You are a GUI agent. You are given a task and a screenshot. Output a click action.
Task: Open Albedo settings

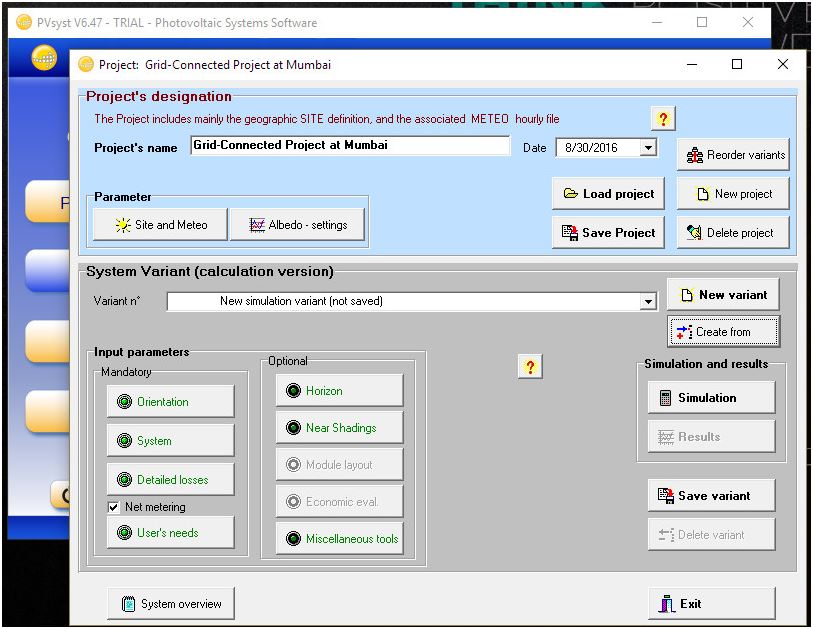297,225
